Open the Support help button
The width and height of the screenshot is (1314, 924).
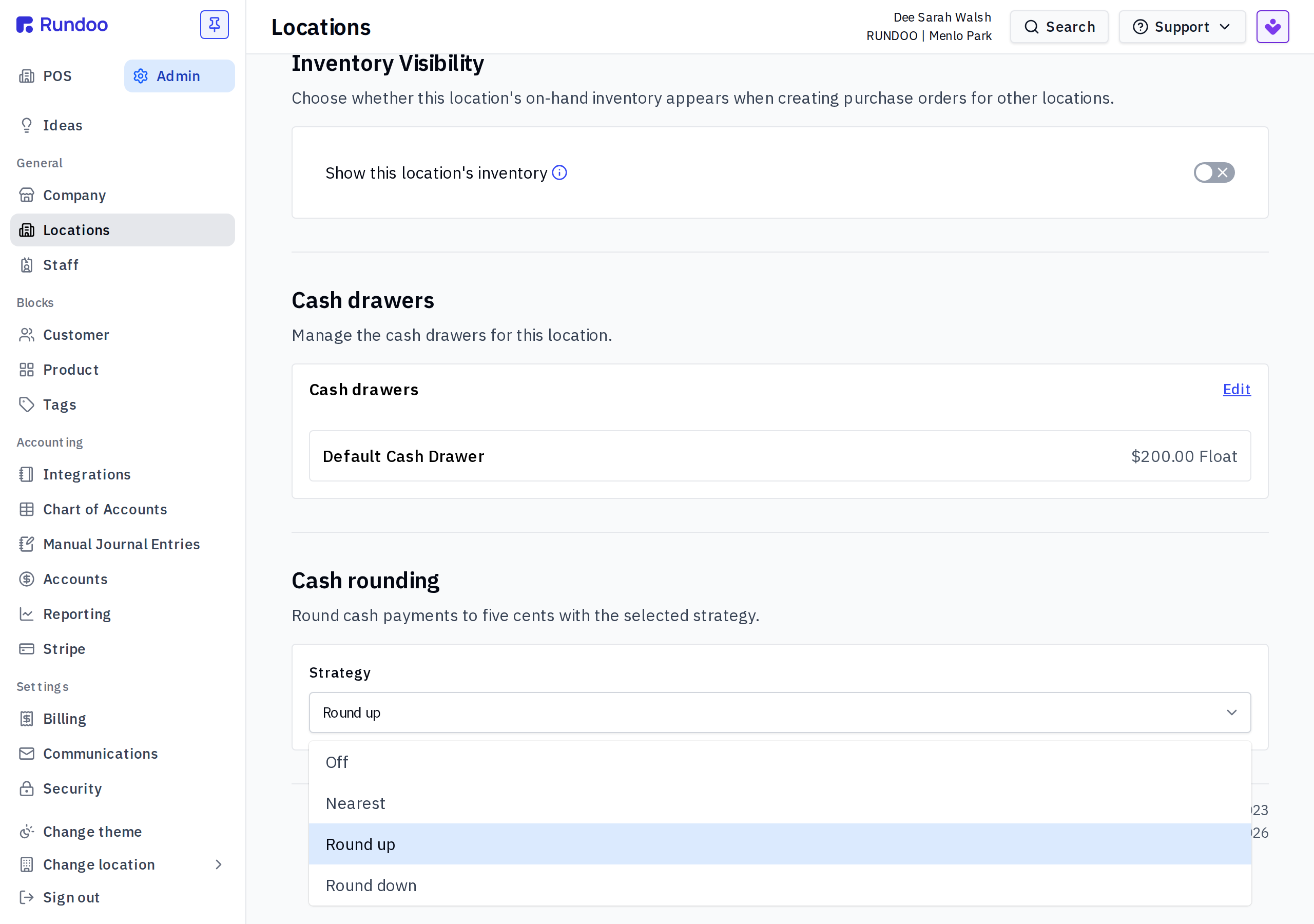tap(1182, 27)
